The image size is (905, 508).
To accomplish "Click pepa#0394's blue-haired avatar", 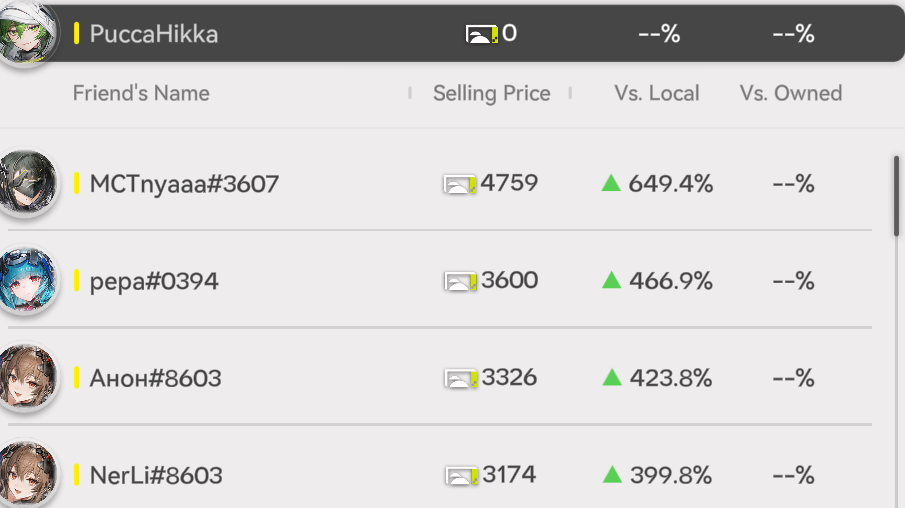I will (x=25, y=281).
